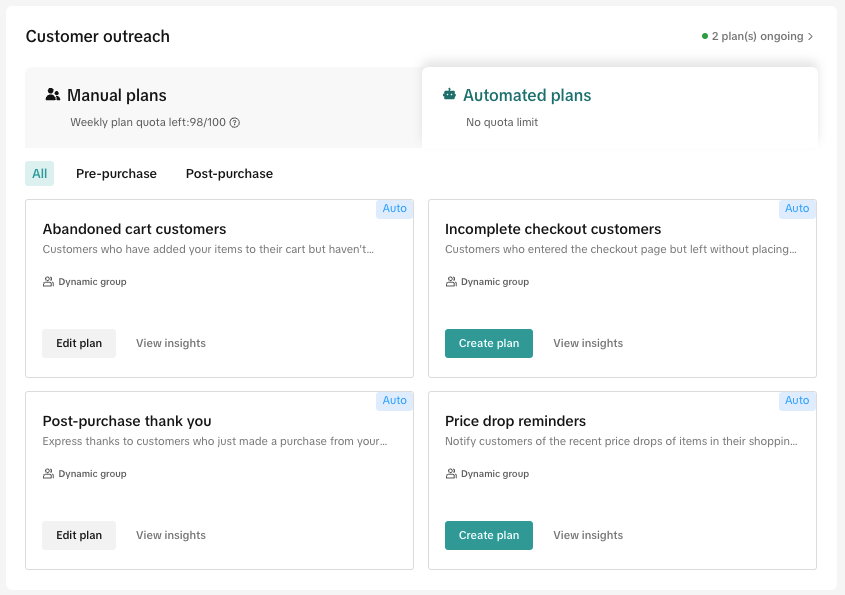845x595 pixels.
Task: Click the Manual plans people icon
Action: tap(53, 95)
